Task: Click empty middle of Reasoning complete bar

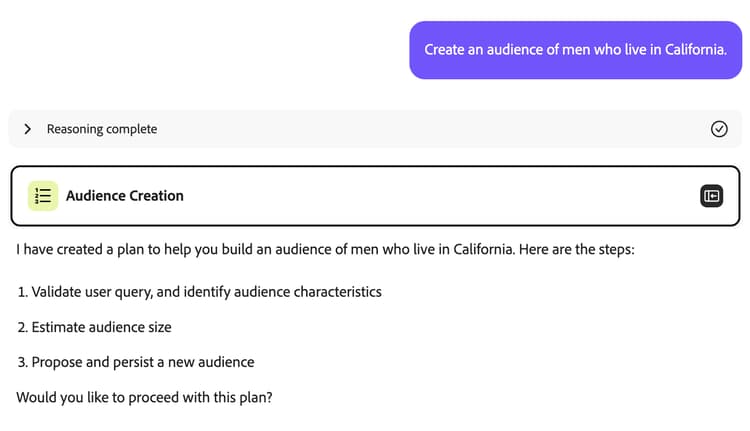Action: point(400,129)
